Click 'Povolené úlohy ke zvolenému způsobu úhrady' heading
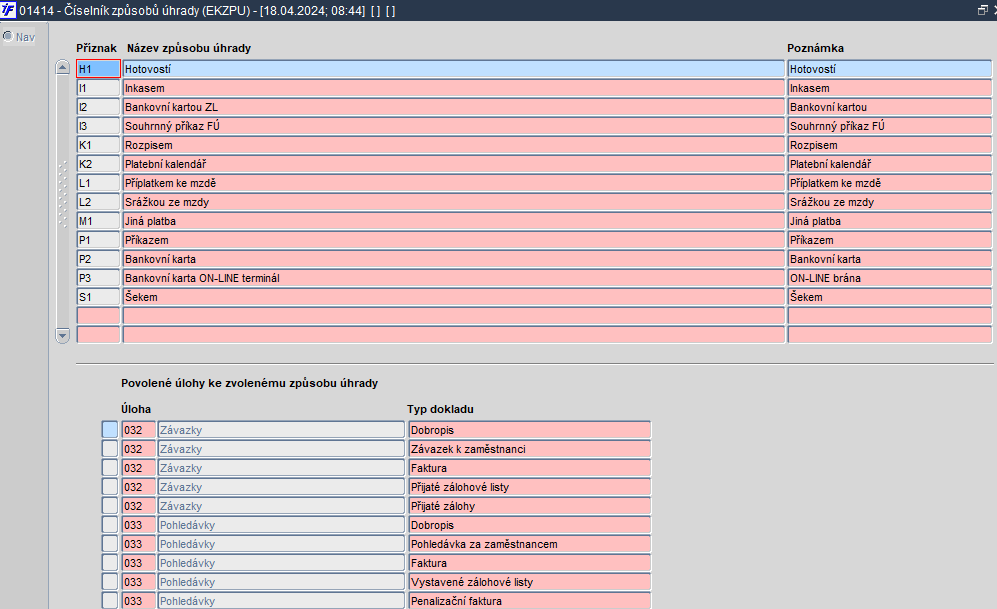The image size is (997, 609). pyautogui.click(x=249, y=383)
